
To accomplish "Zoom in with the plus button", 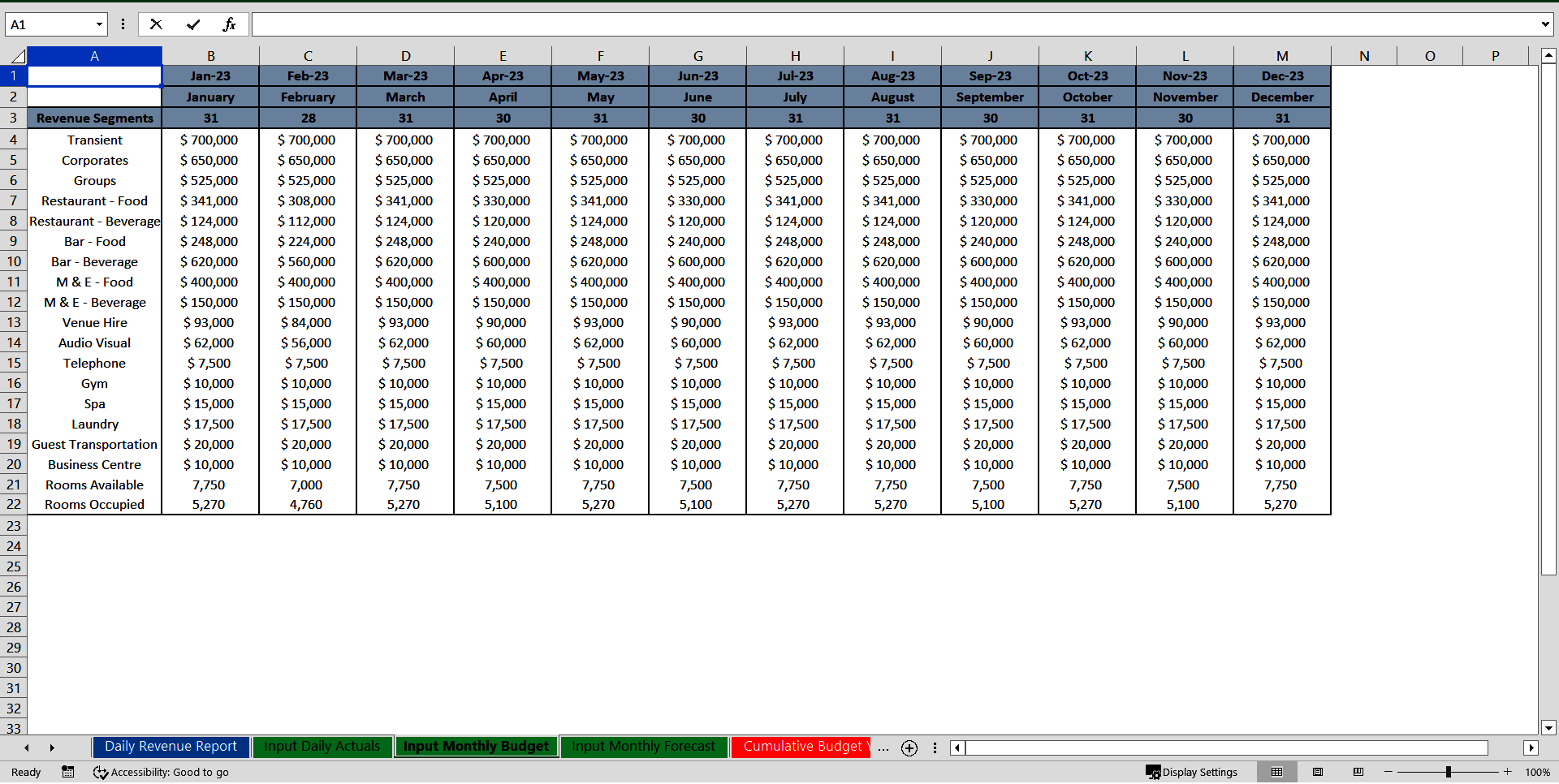I will tap(1508, 772).
